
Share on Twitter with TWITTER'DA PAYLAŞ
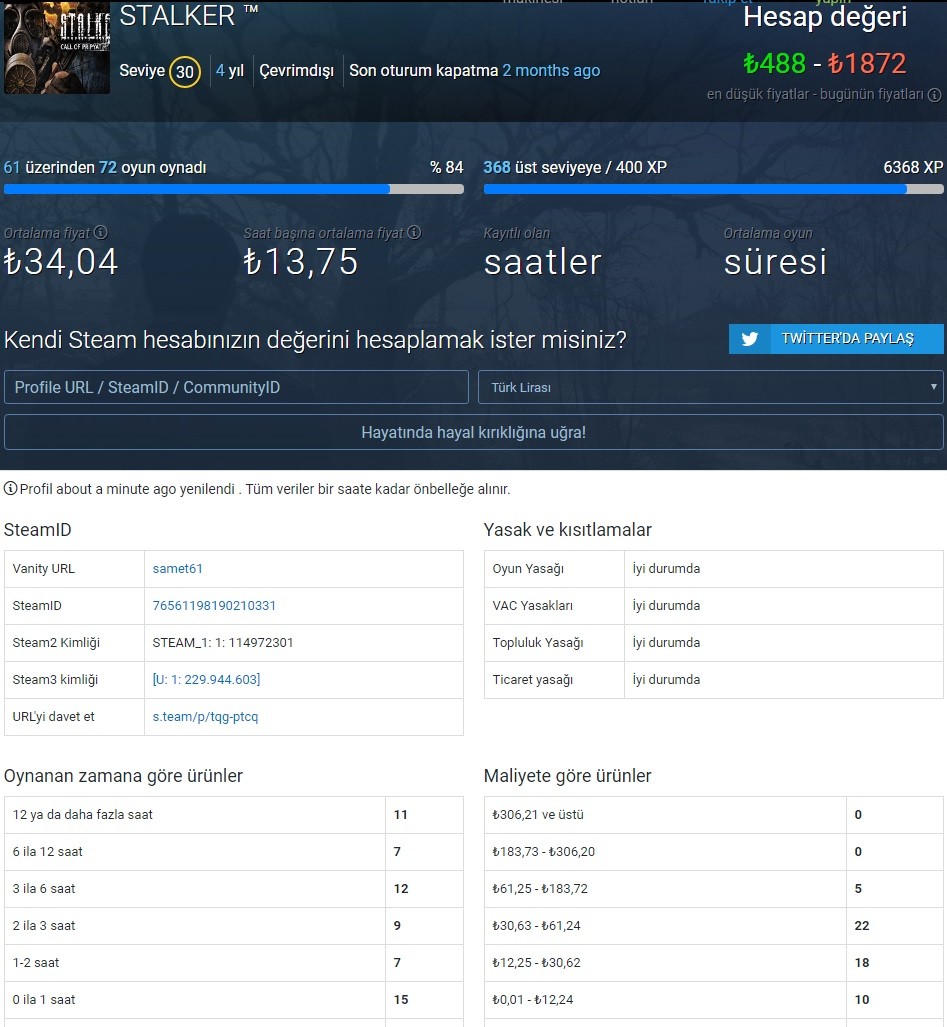coord(836,339)
